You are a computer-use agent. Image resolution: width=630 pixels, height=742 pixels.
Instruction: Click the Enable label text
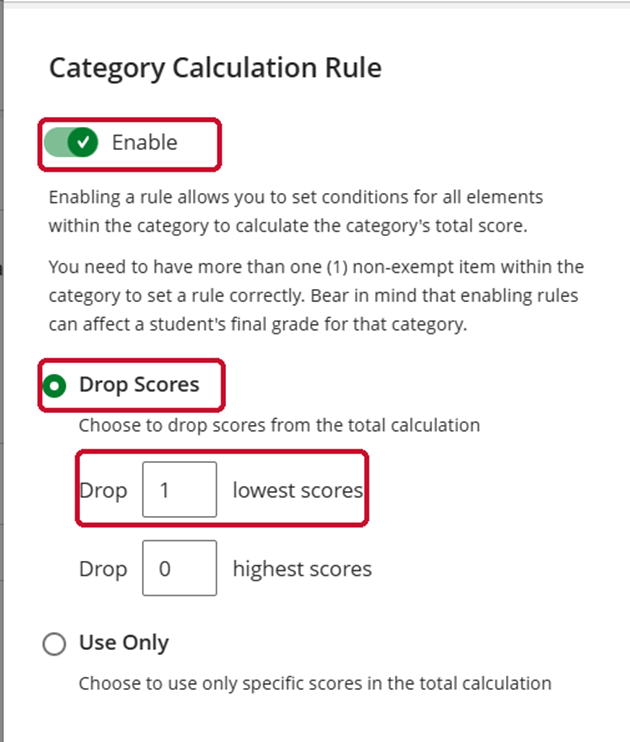pyautogui.click(x=144, y=142)
